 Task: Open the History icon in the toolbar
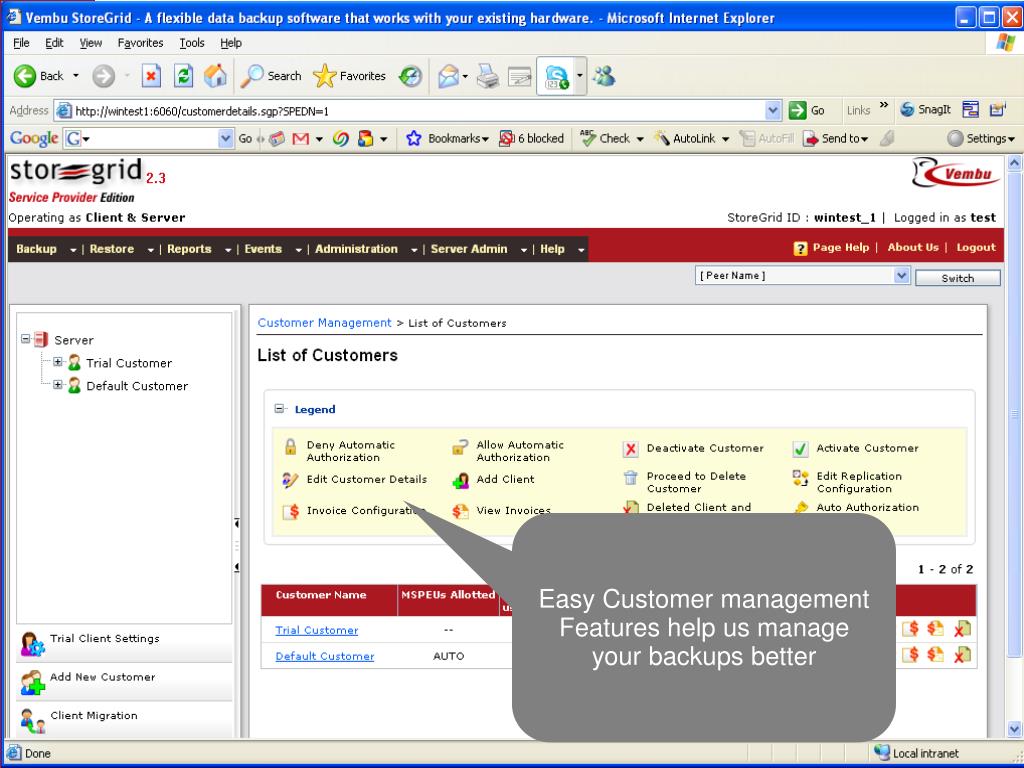410,76
